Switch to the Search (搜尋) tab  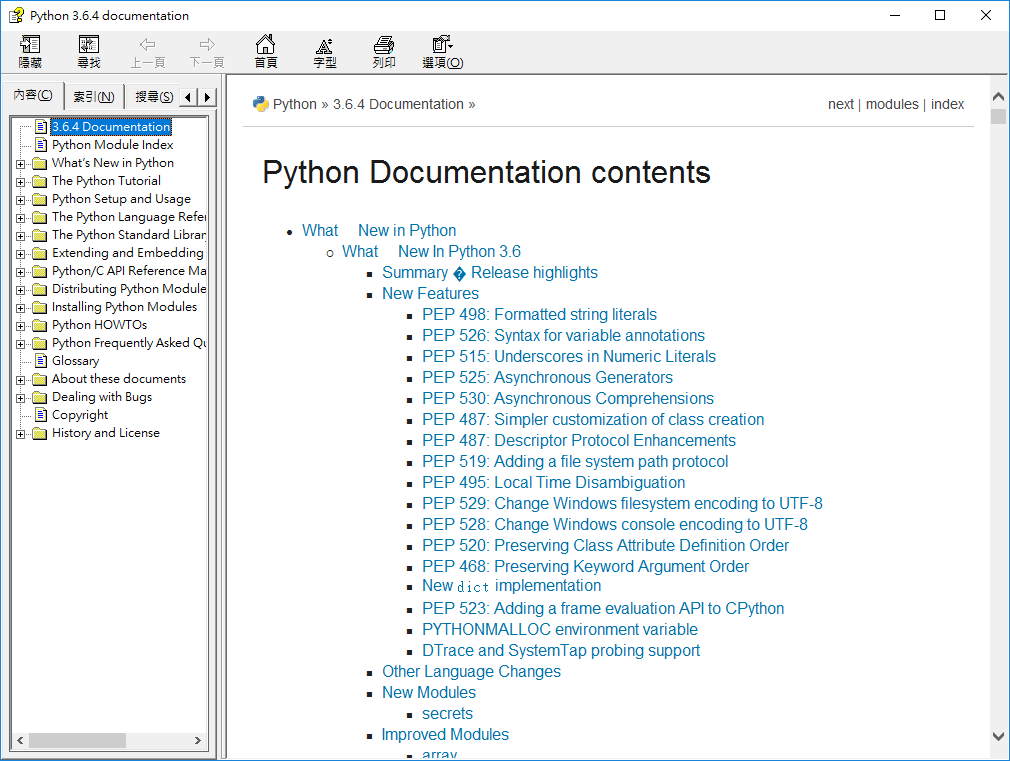coord(153,97)
